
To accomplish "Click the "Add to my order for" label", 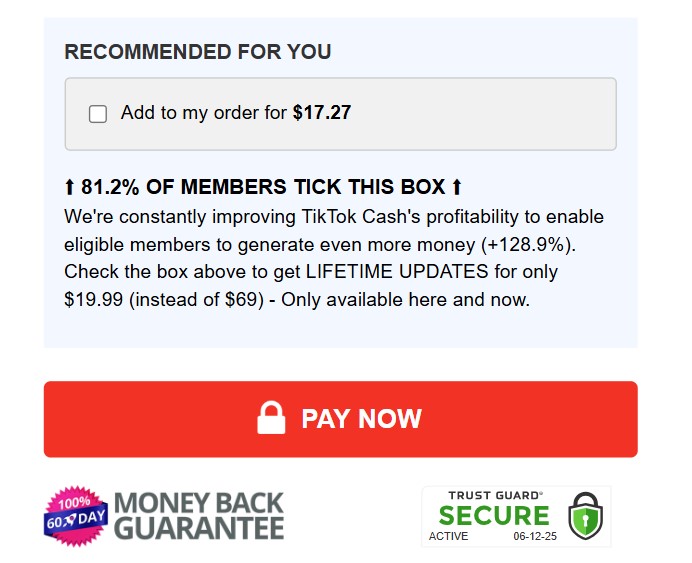I will point(204,113).
